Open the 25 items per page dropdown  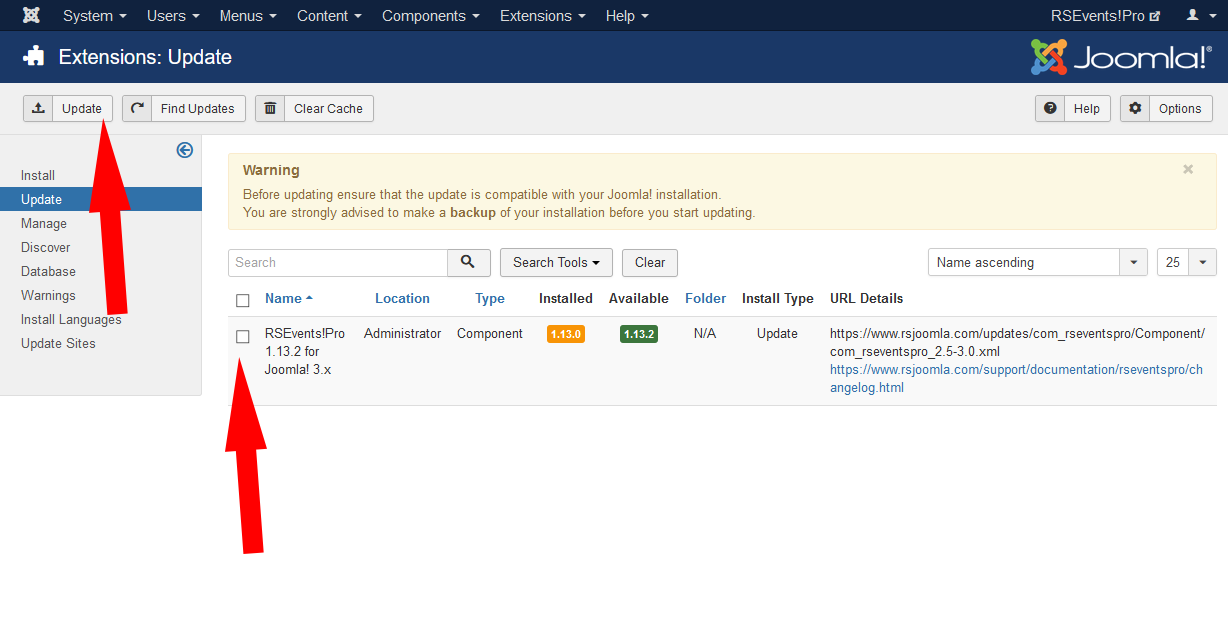click(1187, 262)
